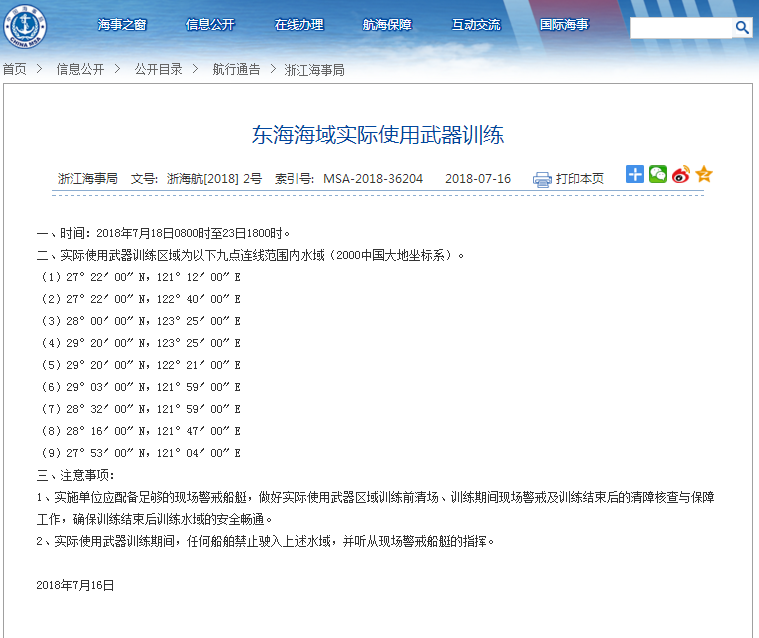Image resolution: width=759 pixels, height=638 pixels.
Task: Open the 在线办理 menu
Action: [299, 25]
